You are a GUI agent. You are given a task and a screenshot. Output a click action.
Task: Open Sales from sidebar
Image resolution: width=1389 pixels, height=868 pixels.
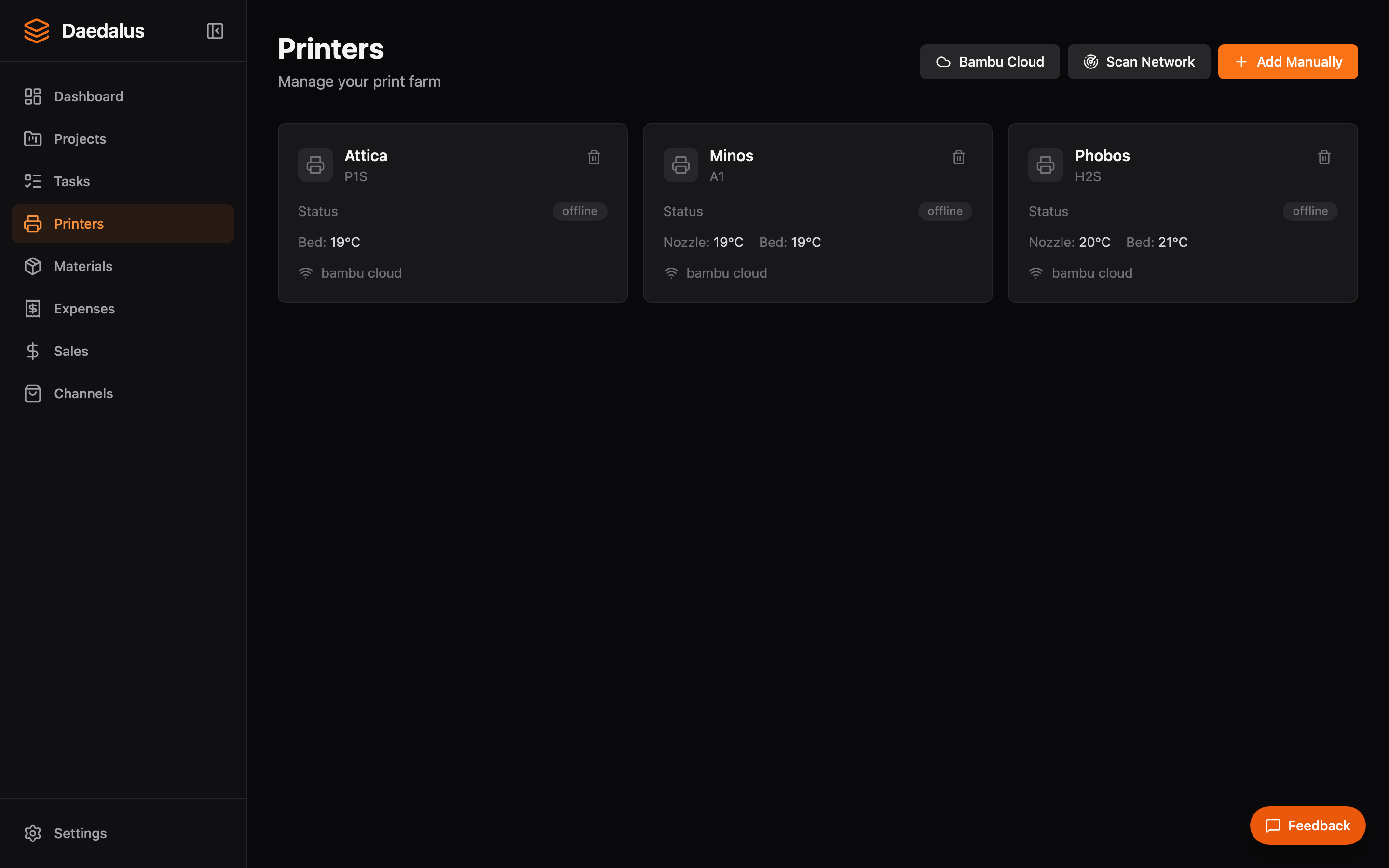coord(71,352)
